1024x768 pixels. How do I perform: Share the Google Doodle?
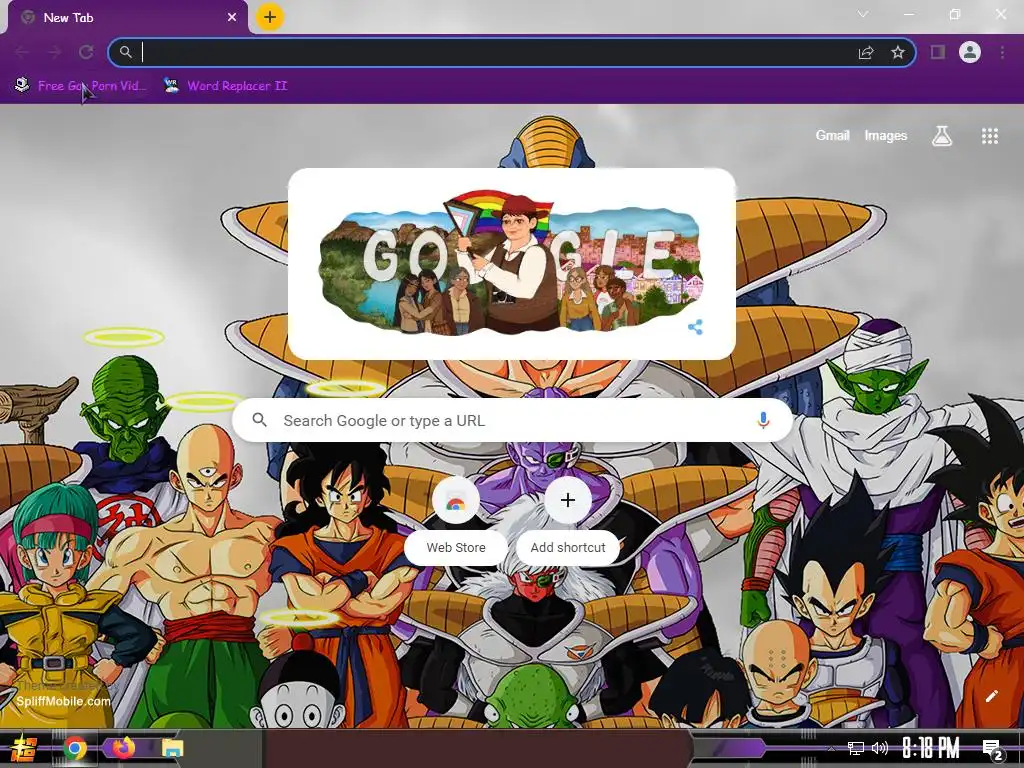[x=696, y=327]
